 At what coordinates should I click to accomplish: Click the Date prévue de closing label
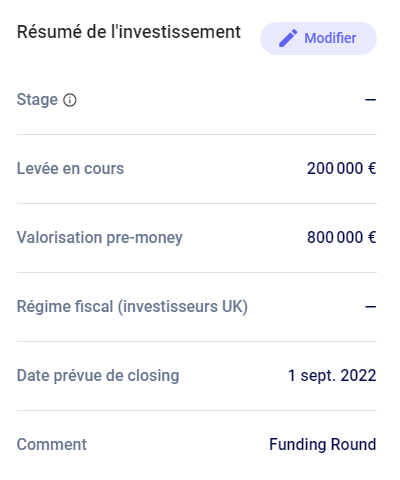tap(98, 376)
